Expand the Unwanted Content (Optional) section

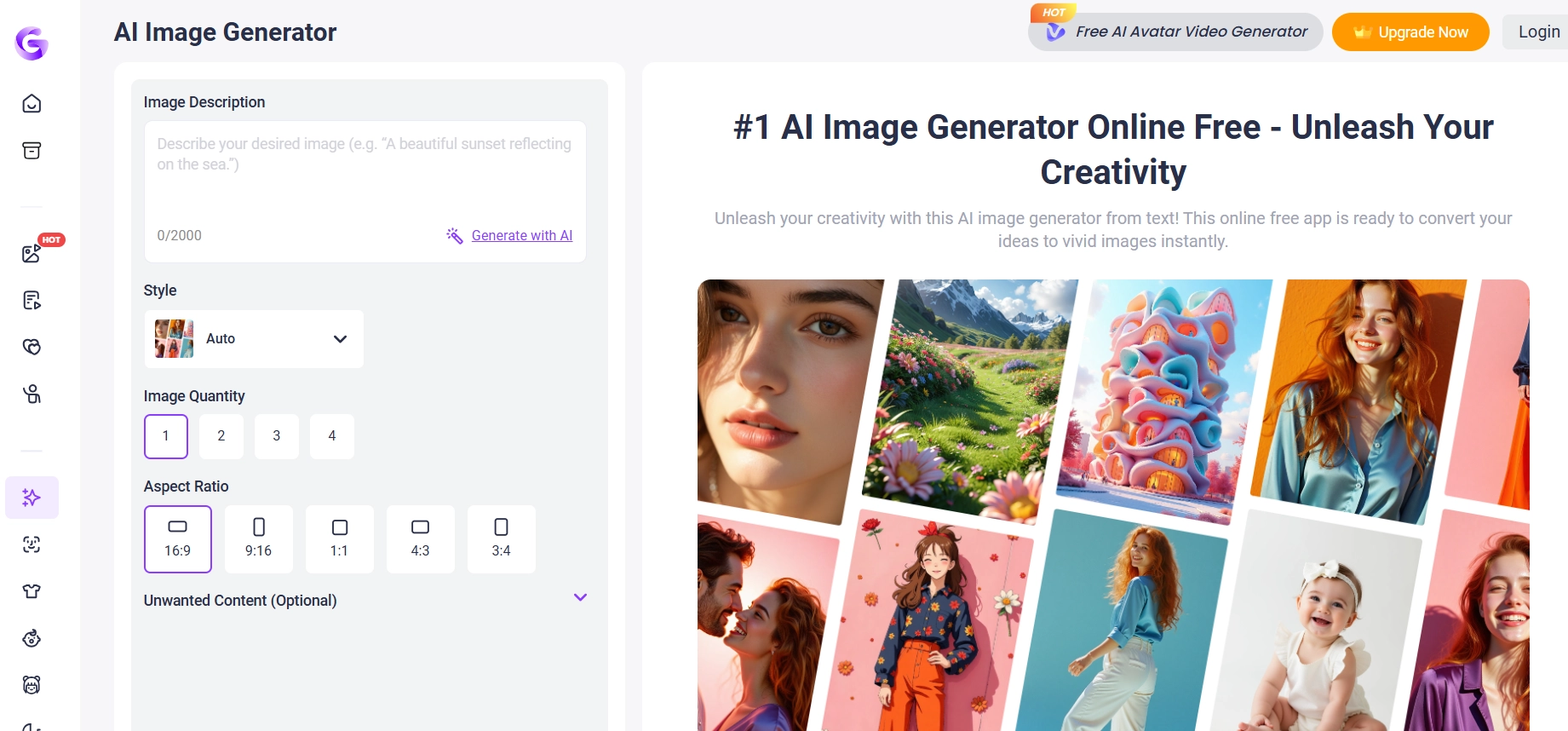580,598
